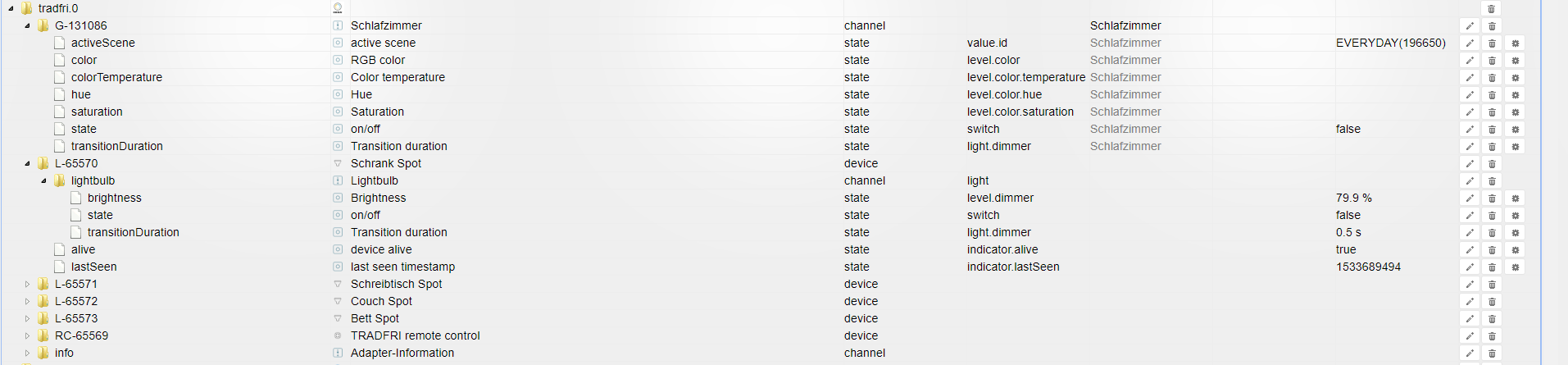Collapse the lightbulb channel
The height and width of the screenshot is (365, 1568).
point(43,181)
